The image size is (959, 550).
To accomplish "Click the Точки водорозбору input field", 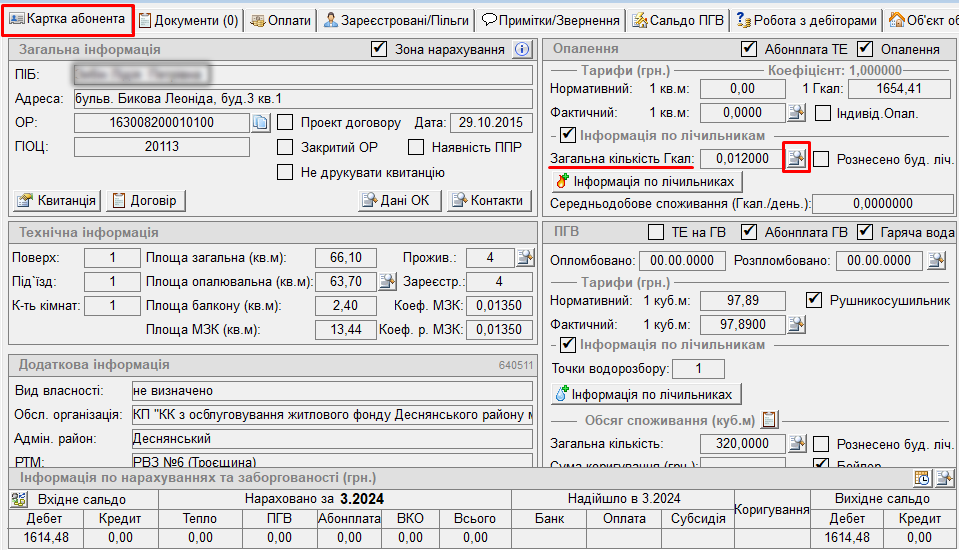I will click(698, 369).
